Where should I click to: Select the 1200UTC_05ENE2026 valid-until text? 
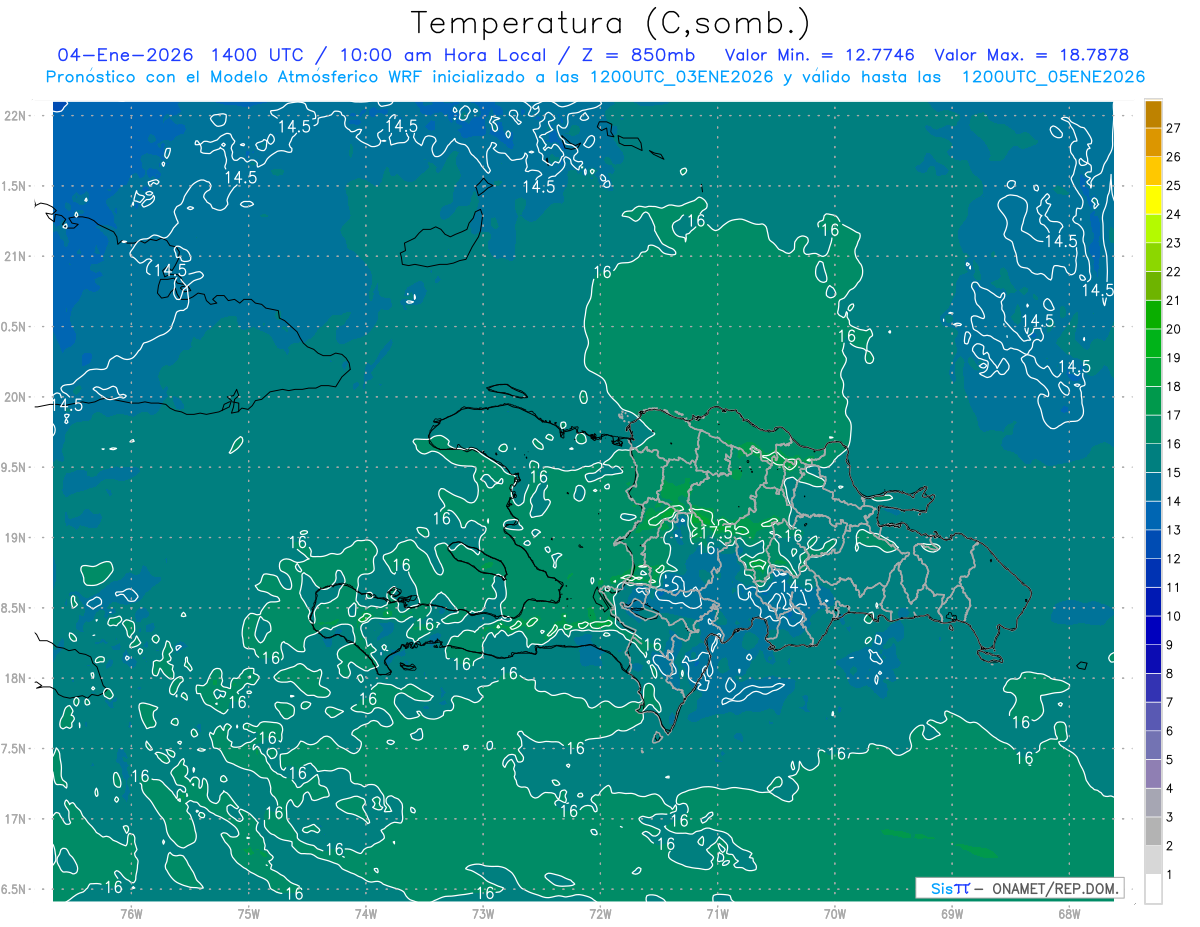point(1053,76)
